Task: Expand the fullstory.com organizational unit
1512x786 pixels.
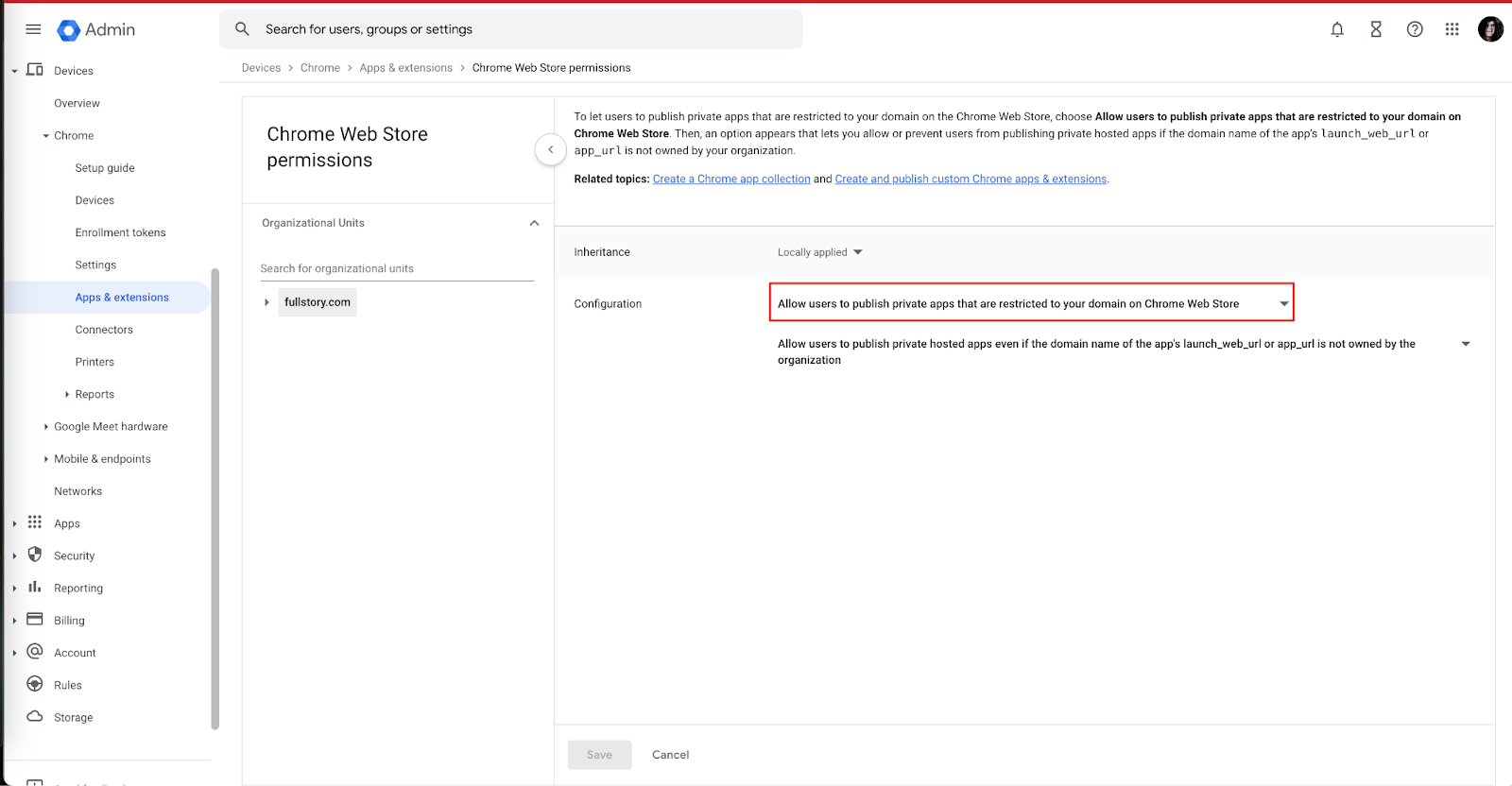Action: pos(267,302)
